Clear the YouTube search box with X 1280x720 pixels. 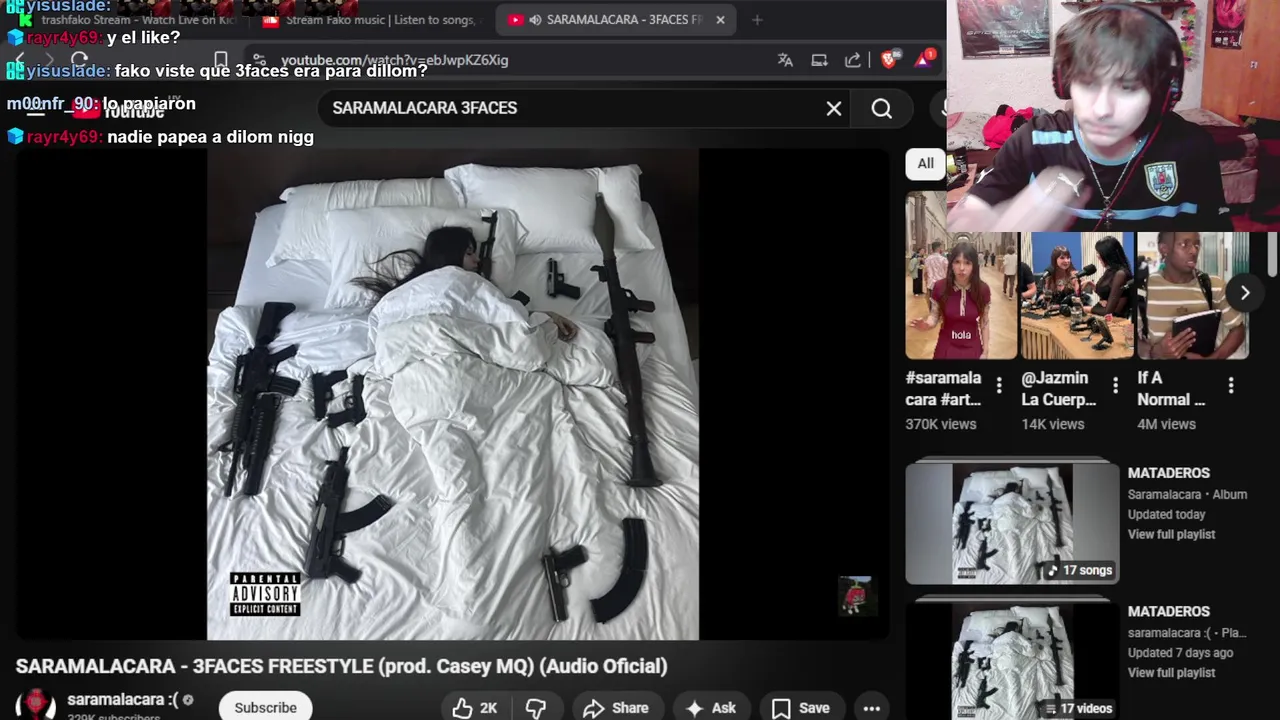click(834, 108)
